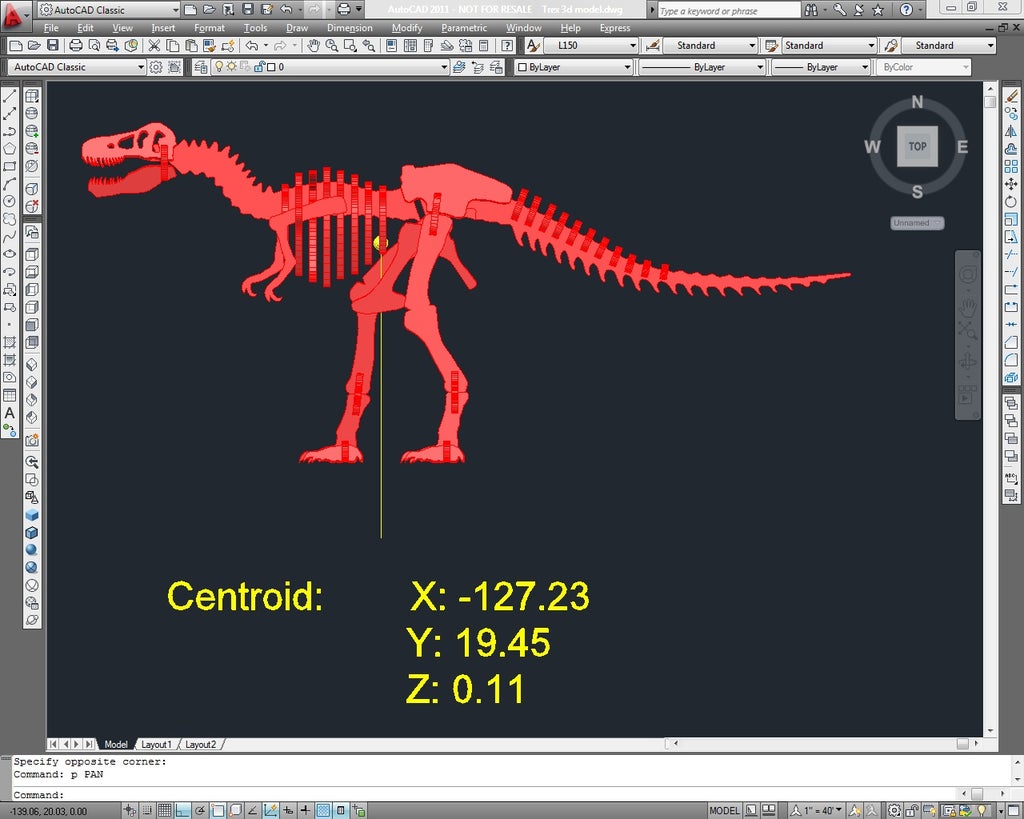Open the ByLayer color control swatch dropdown
The image size is (1024, 819).
[x=573, y=67]
